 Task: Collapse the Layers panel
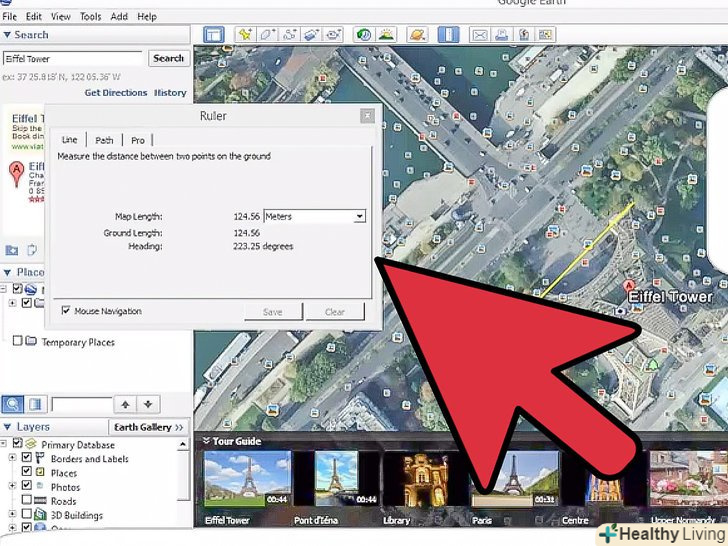[8, 426]
